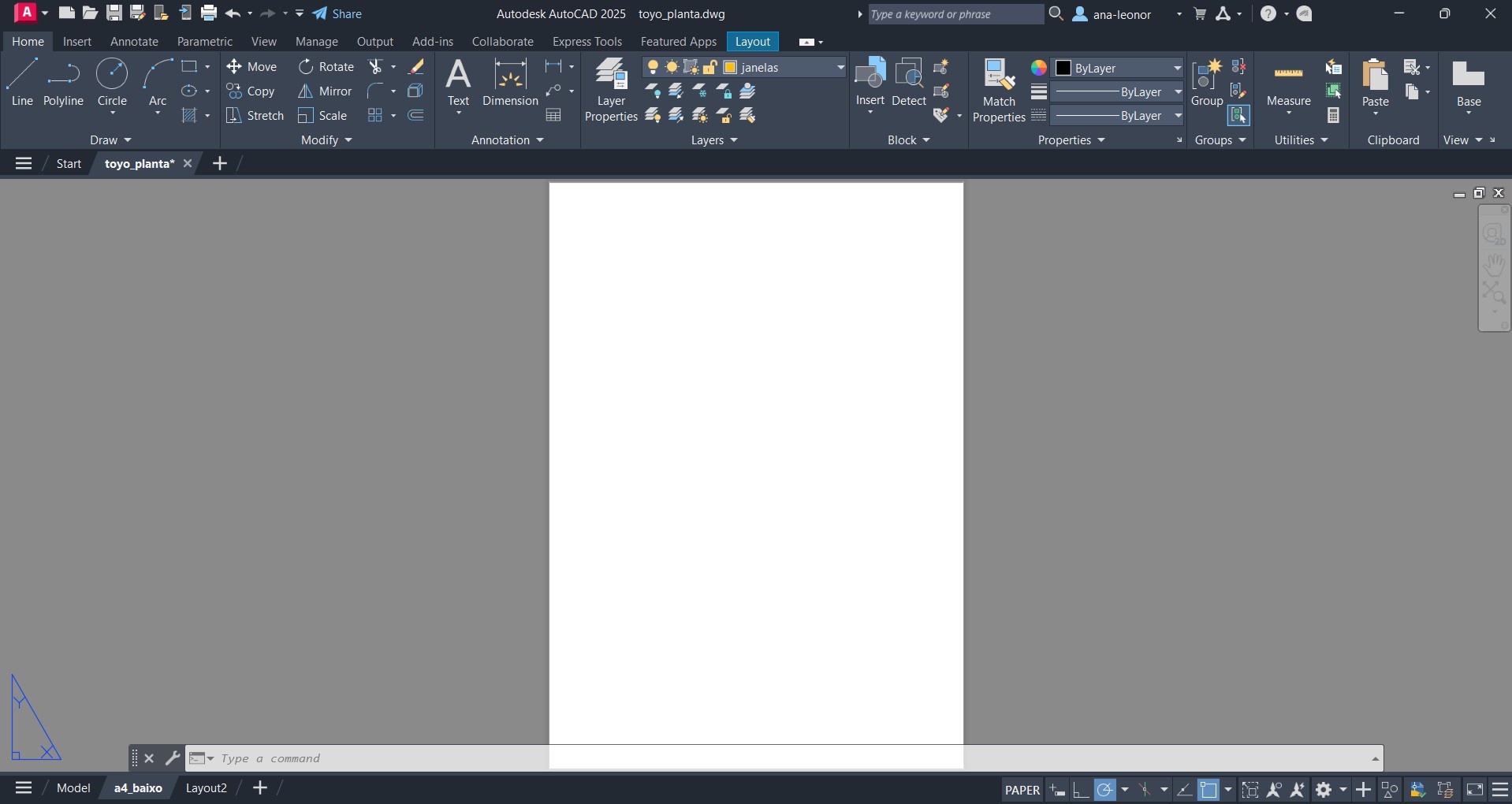Open the Layer Properties manager
Screen dimensions: 1512x804
(611, 90)
